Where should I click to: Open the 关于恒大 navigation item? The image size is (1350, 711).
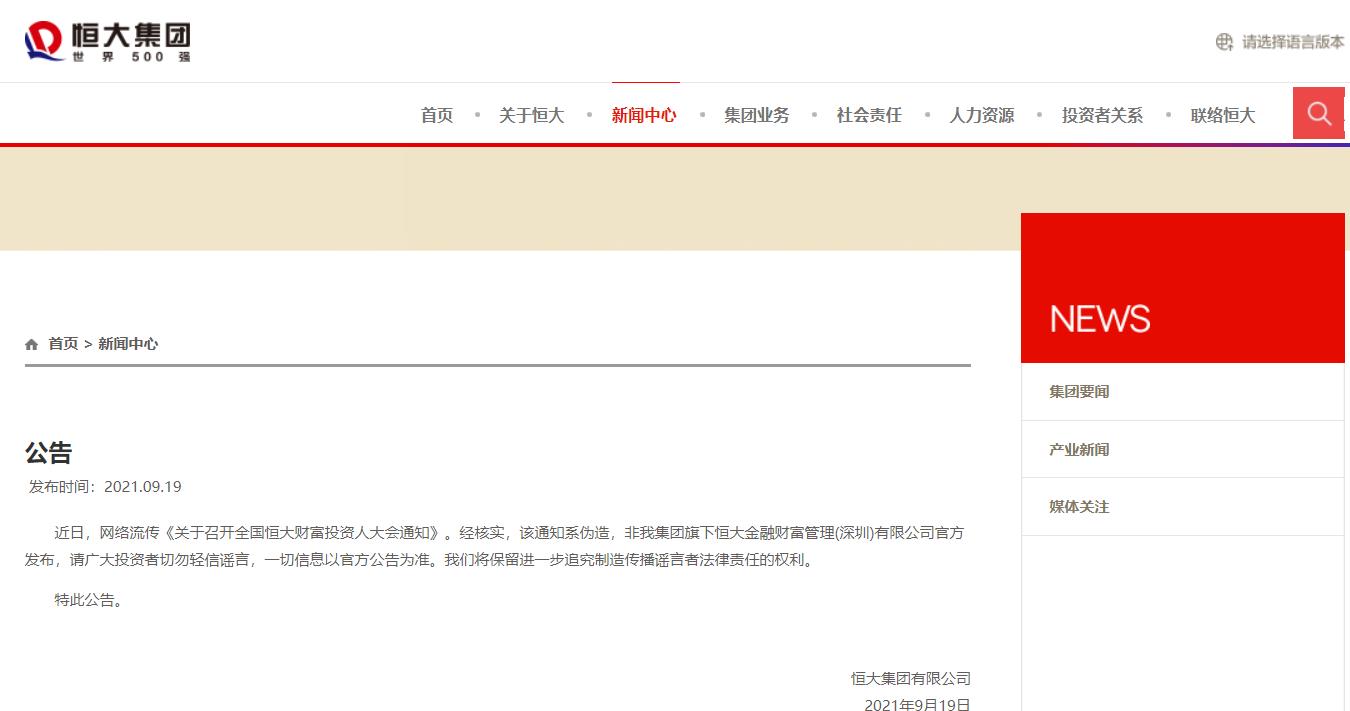(532, 115)
